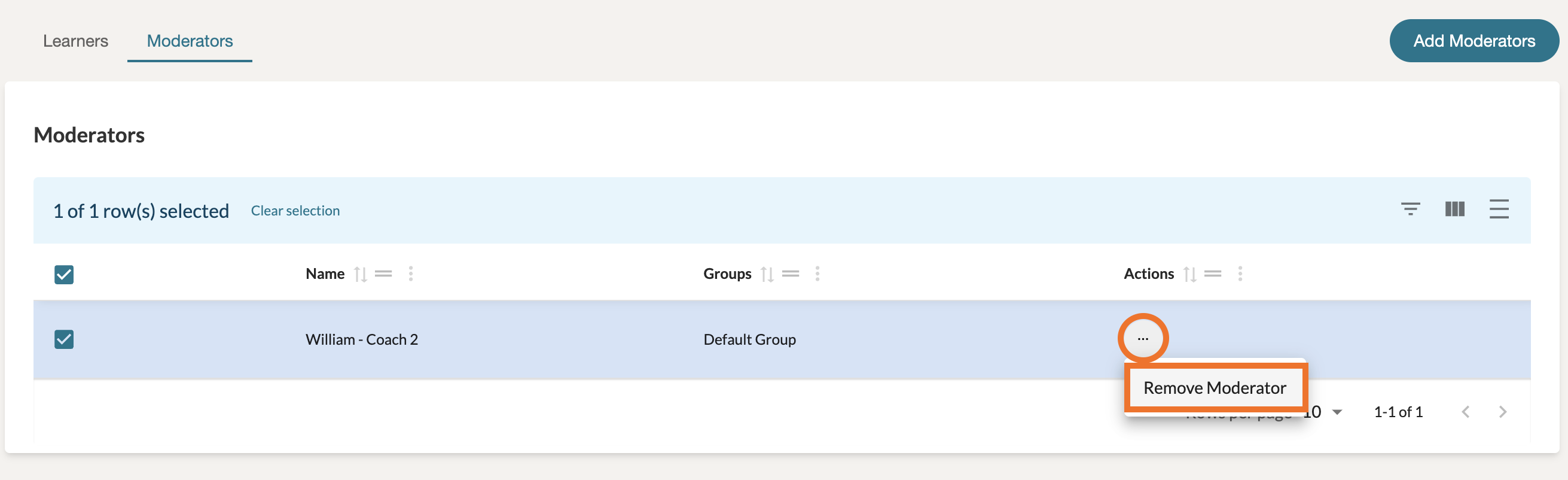Switch to the Learners tab
The image size is (1568, 480).
(75, 41)
